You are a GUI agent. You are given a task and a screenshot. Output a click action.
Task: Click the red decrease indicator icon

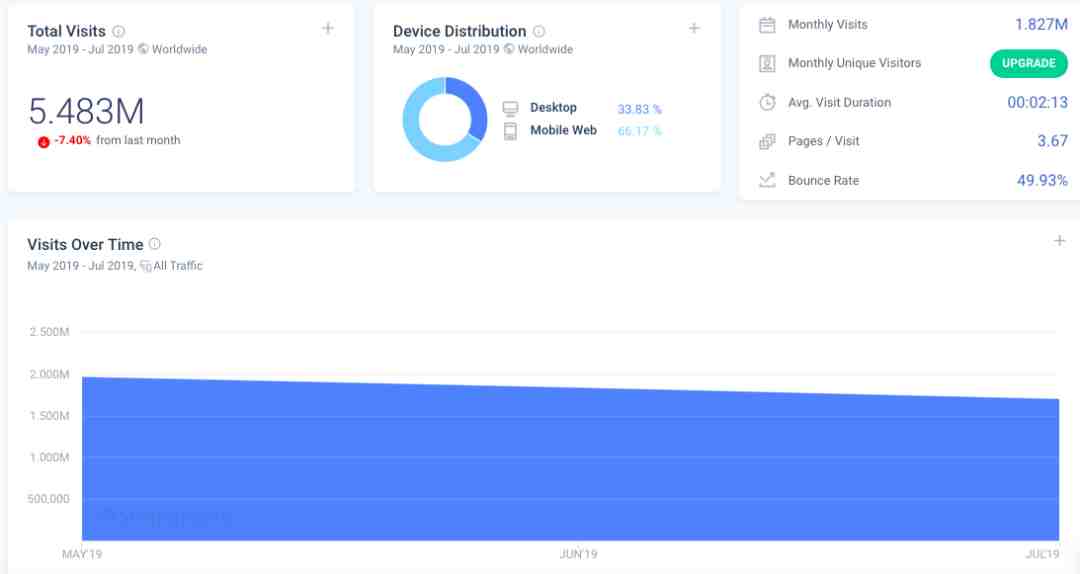pyautogui.click(x=43, y=142)
